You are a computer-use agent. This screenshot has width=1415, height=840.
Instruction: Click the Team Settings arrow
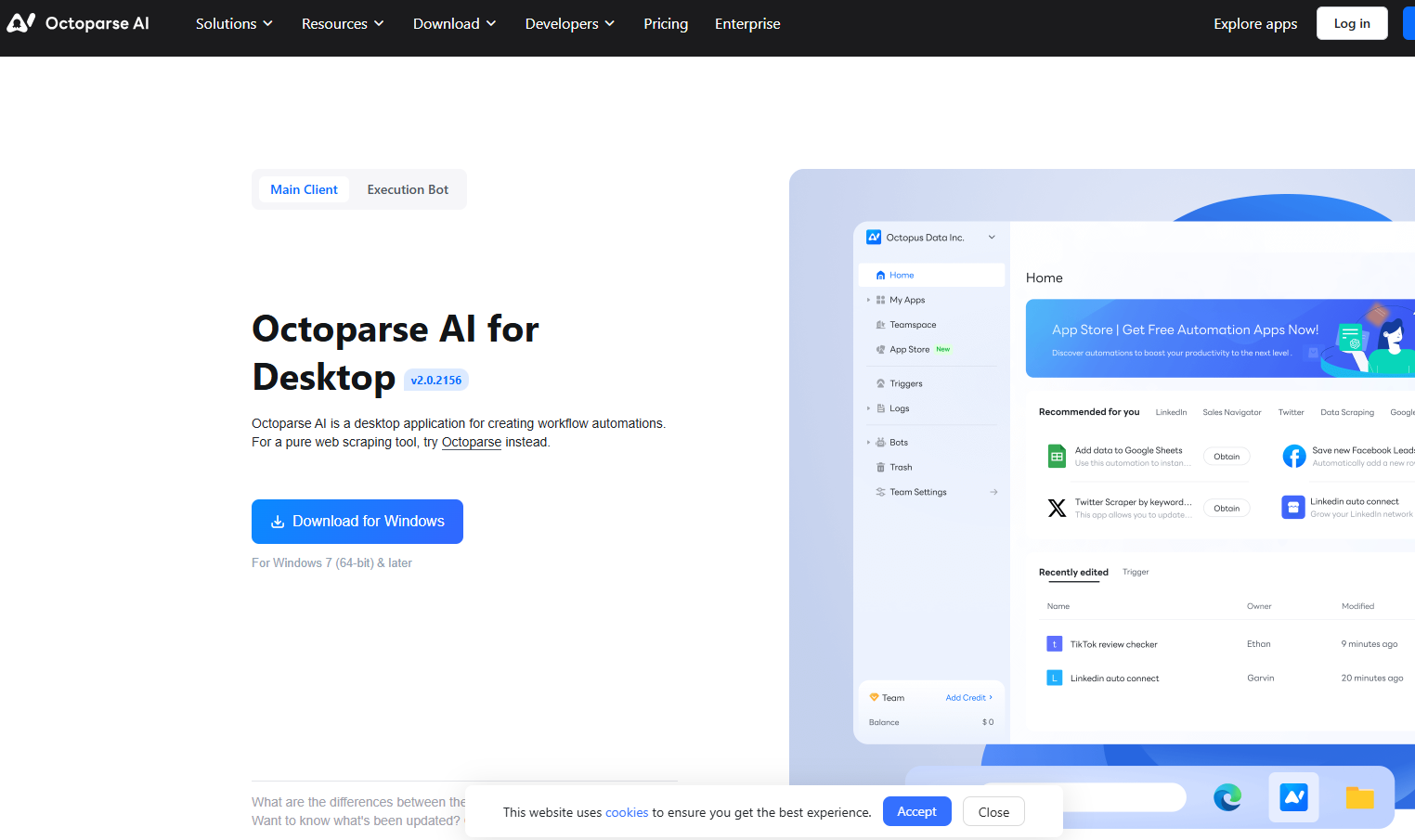[x=993, y=492]
